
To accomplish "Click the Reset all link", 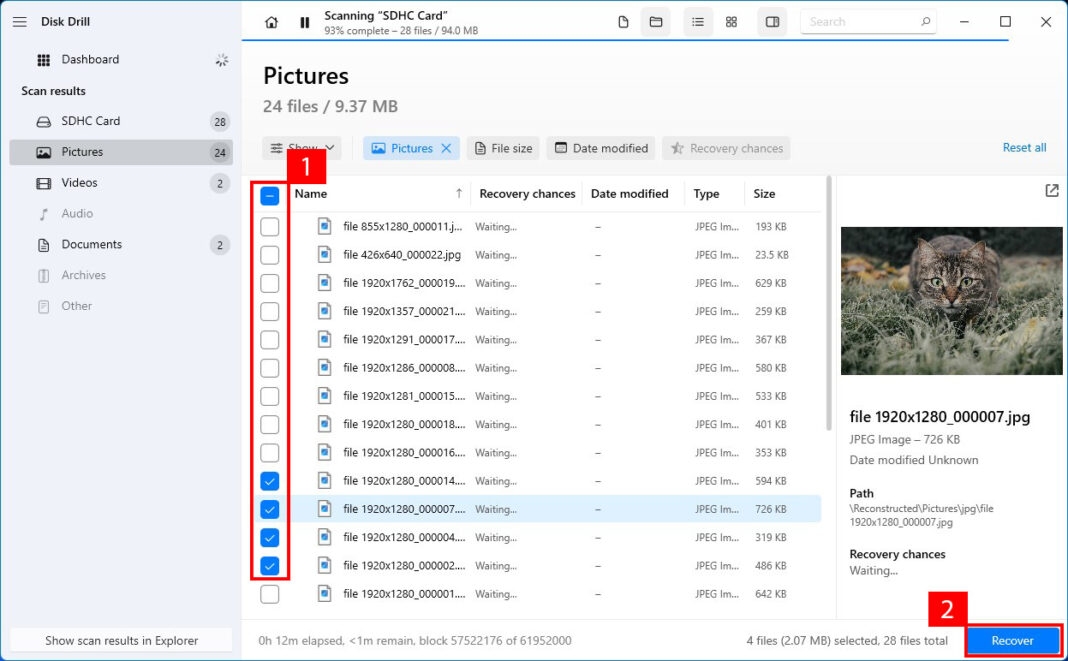I will tap(1024, 147).
